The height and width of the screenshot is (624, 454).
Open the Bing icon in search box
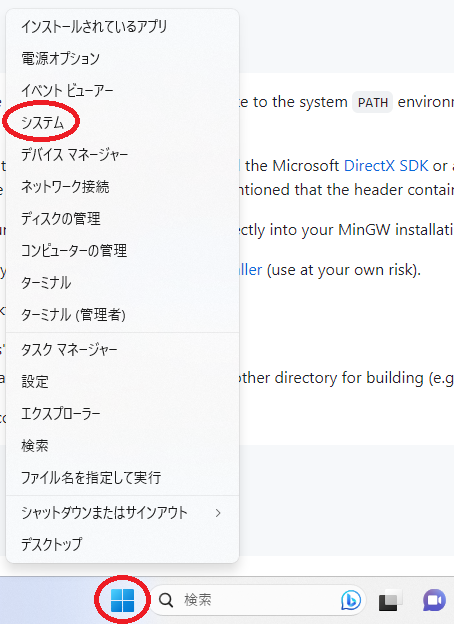(351, 600)
